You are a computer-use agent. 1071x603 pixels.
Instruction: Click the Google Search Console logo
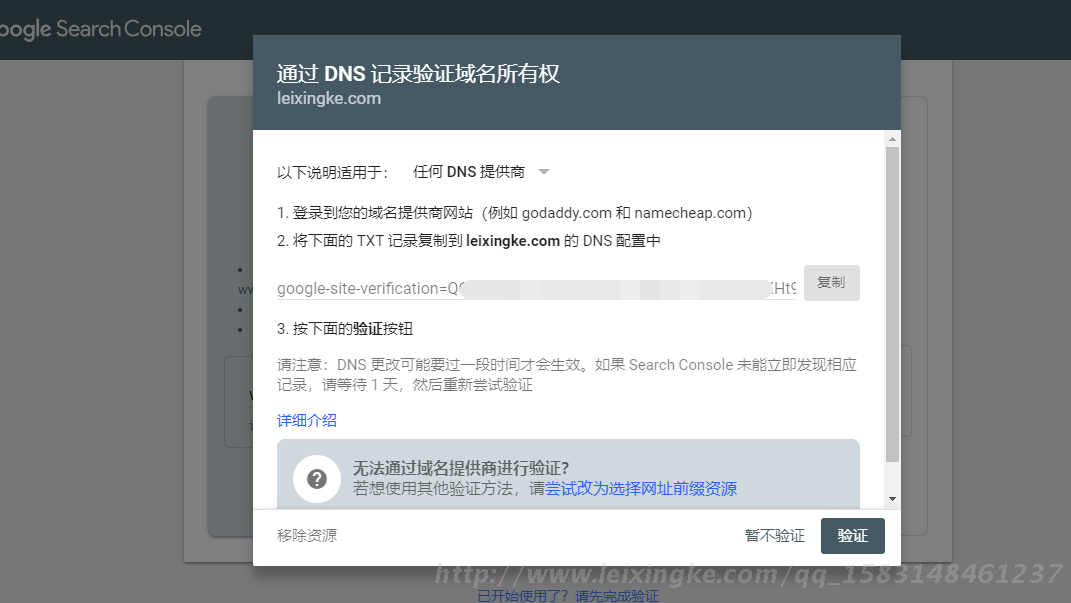100,29
